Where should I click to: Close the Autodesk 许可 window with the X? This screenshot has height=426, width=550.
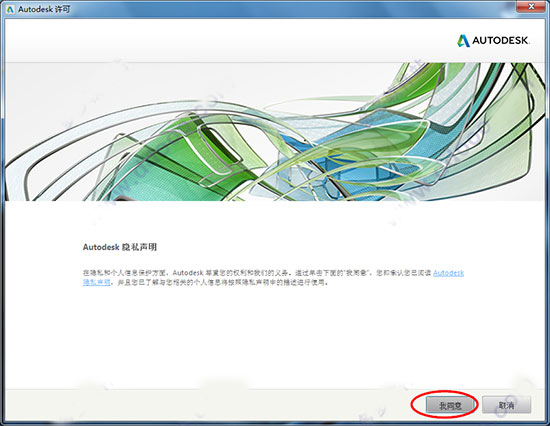(x=531, y=6)
